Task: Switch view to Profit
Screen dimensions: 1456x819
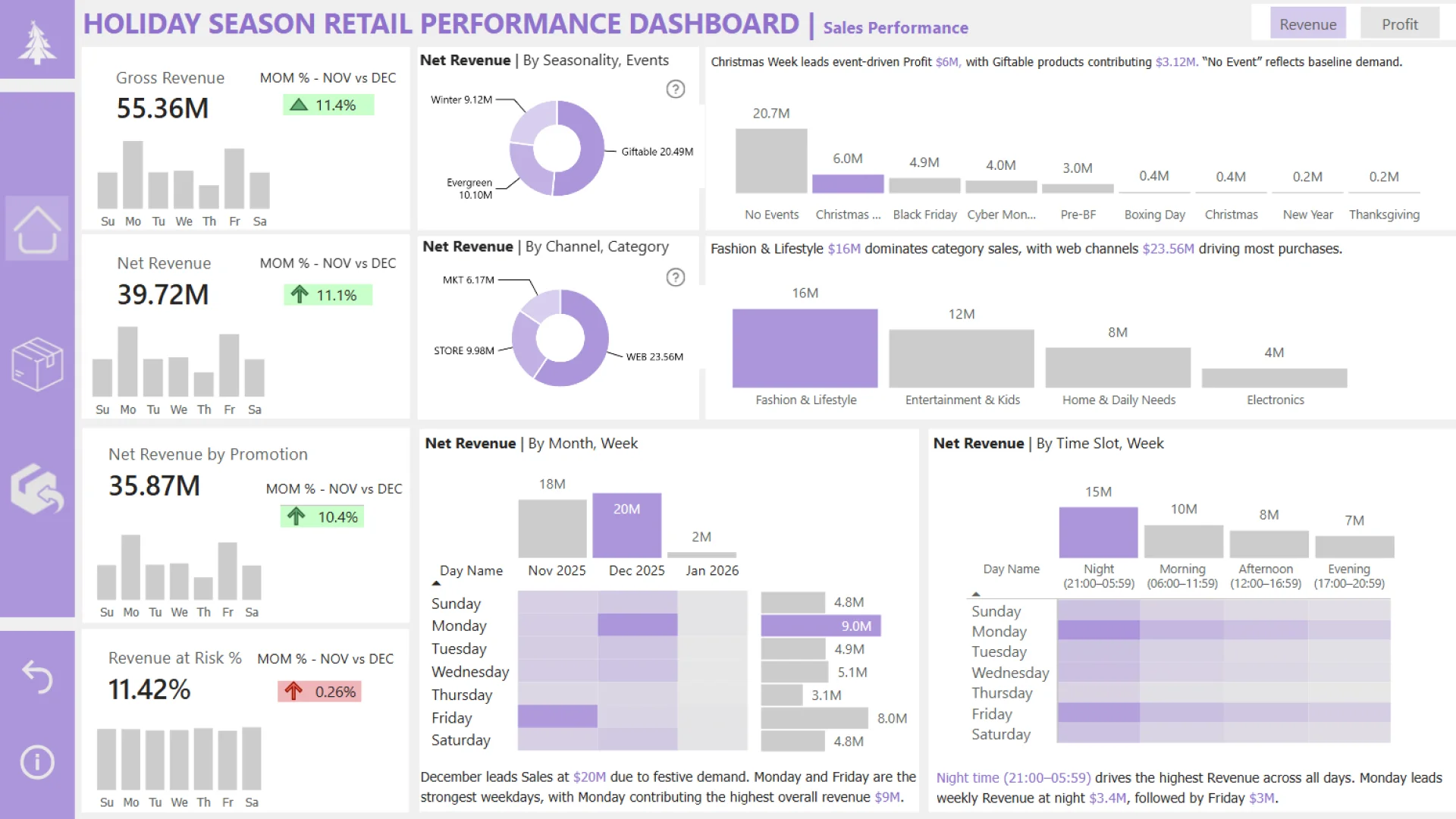Action: coord(1399,24)
